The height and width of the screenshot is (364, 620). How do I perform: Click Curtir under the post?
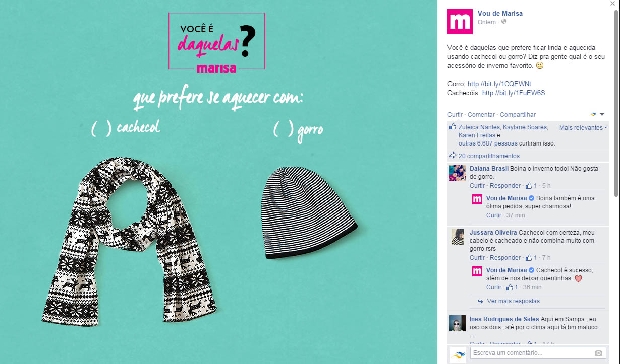point(455,115)
